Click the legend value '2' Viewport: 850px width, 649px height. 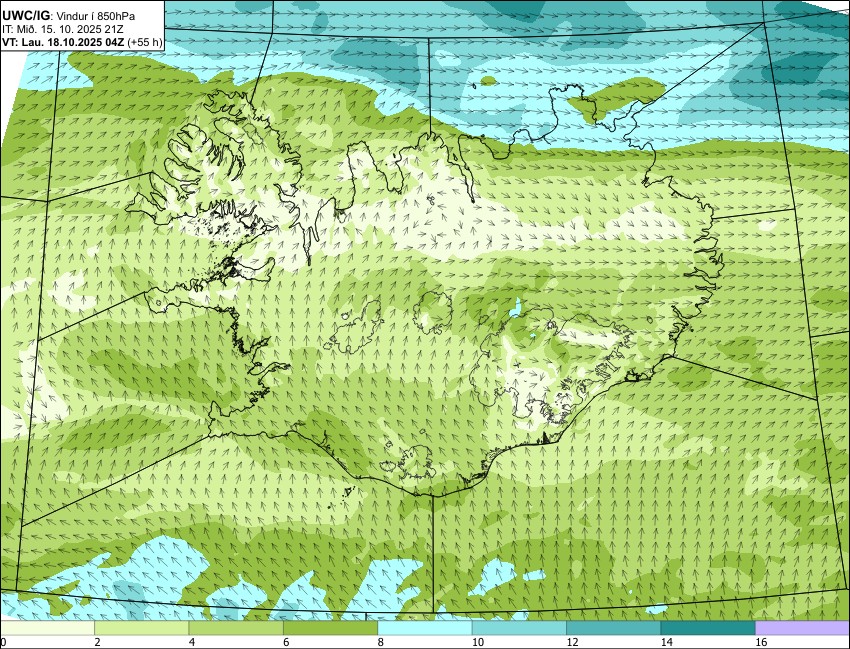pyautogui.click(x=97, y=642)
